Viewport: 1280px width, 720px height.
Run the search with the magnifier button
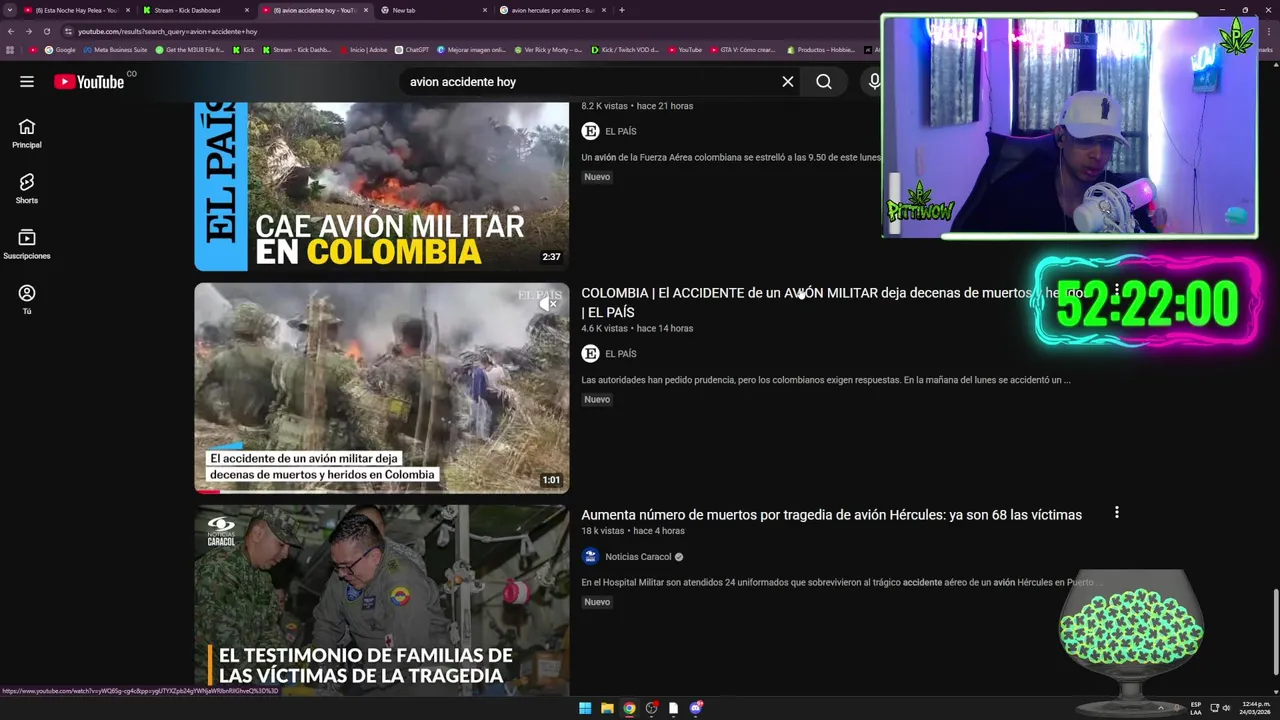click(x=824, y=82)
